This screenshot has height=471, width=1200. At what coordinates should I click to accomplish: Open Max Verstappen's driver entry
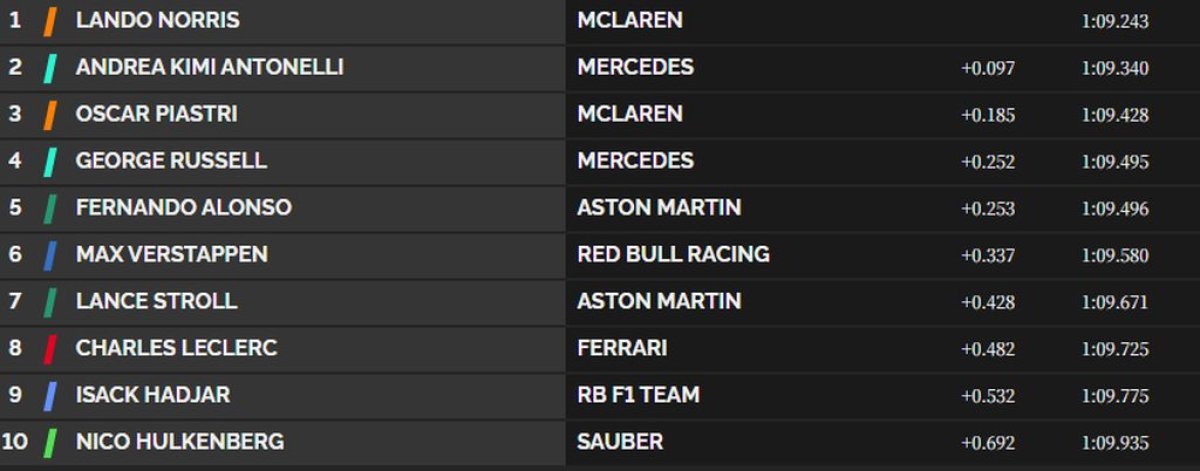click(x=171, y=255)
